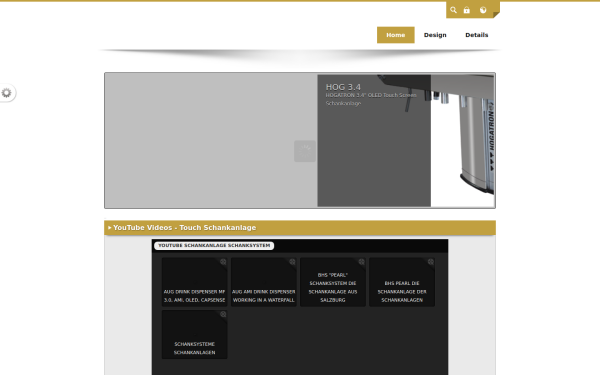Viewport: 600px width, 375px height.
Task: Click the globe language icon
Action: 483,10
